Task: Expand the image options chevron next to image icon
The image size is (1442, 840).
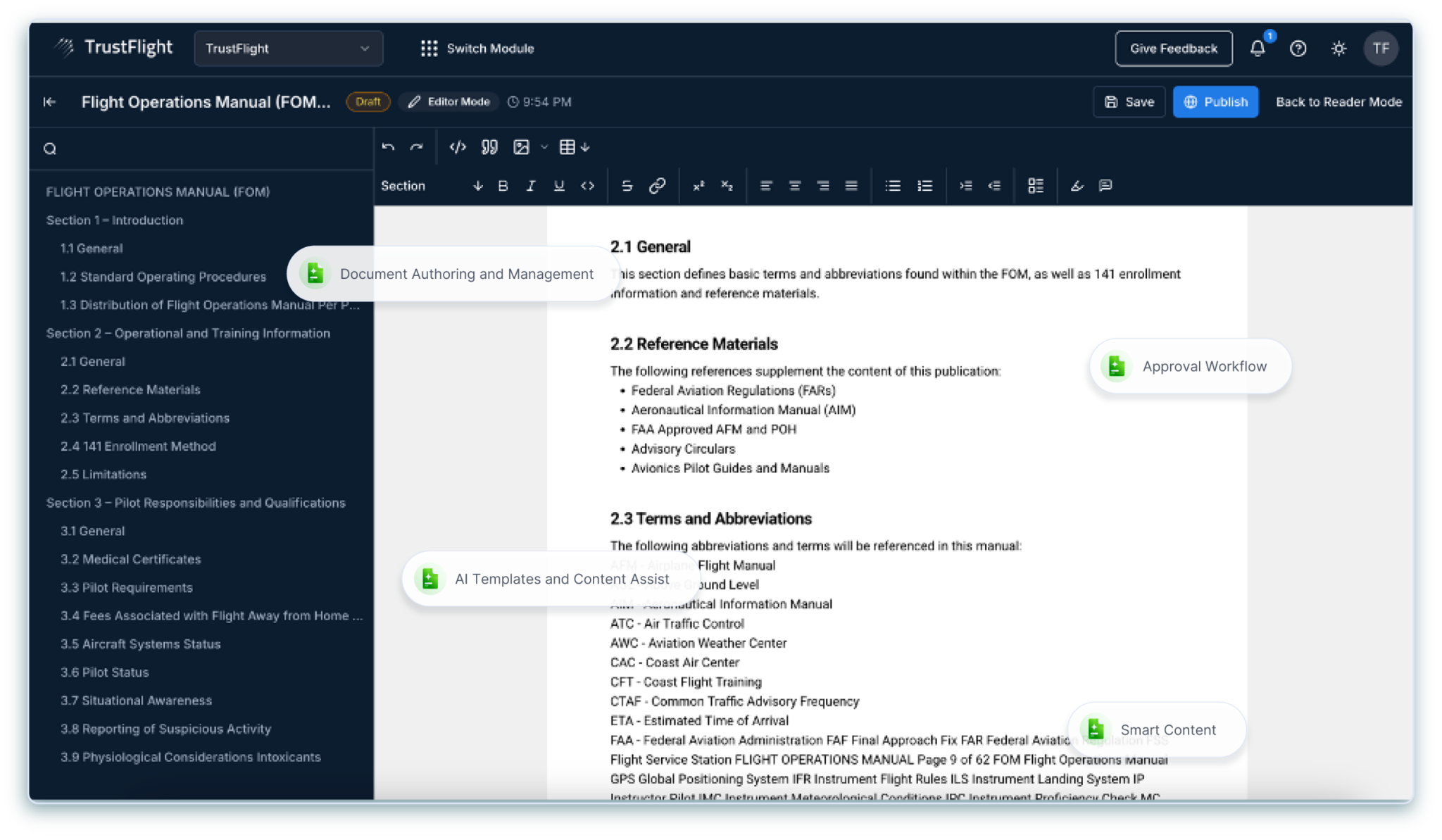Action: [x=543, y=146]
